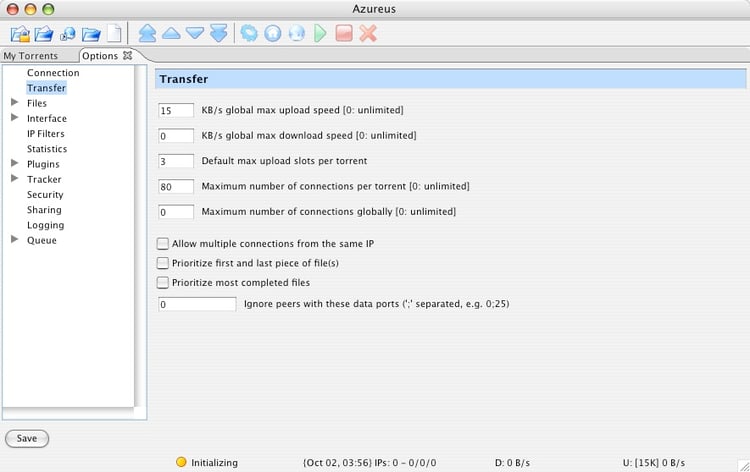
Task: Edit global max download speed field
Action: click(176, 136)
